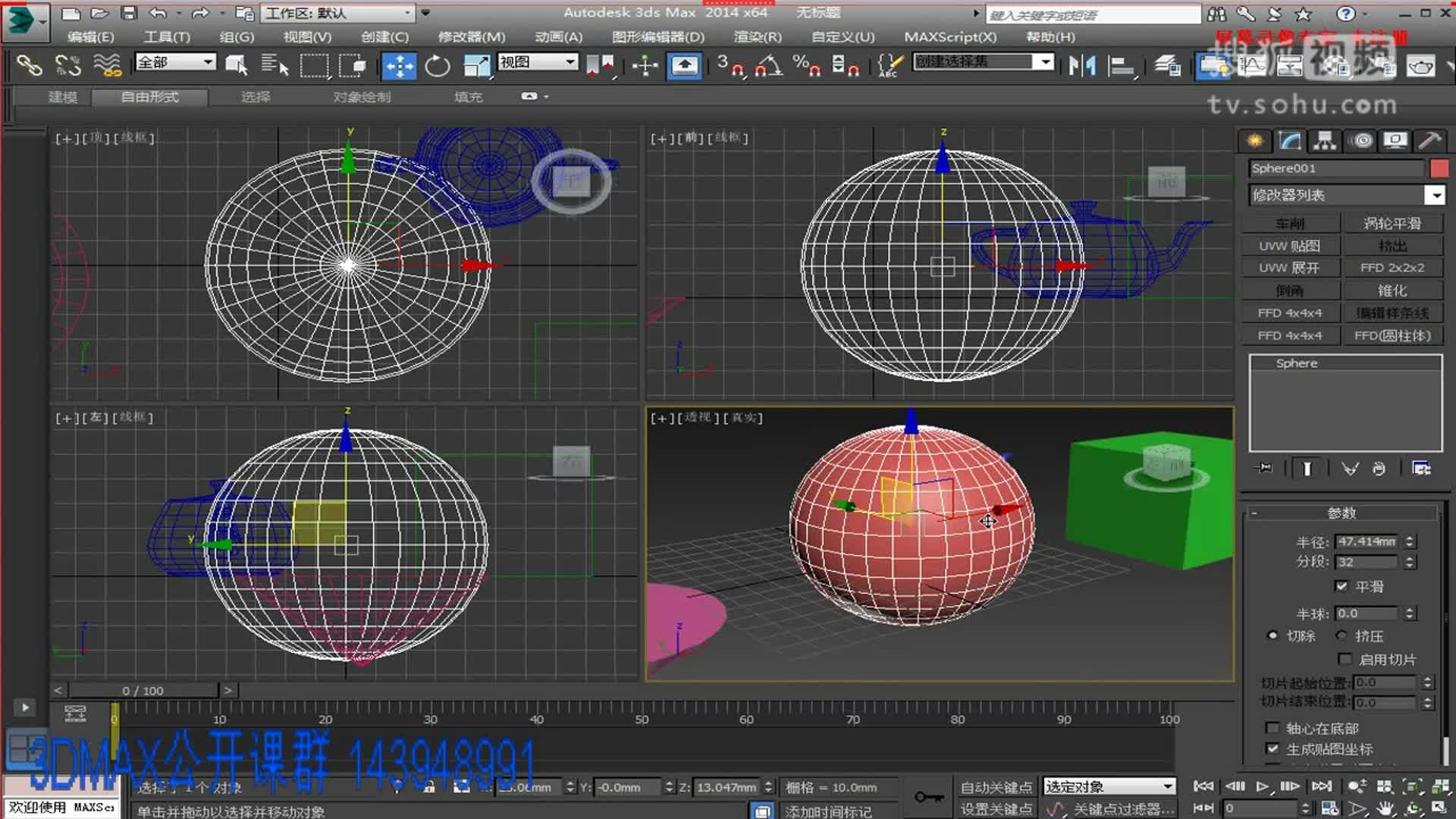Viewport: 1456px width, 819px height.
Task: Select the 挤压 radio button
Action: point(1342,635)
